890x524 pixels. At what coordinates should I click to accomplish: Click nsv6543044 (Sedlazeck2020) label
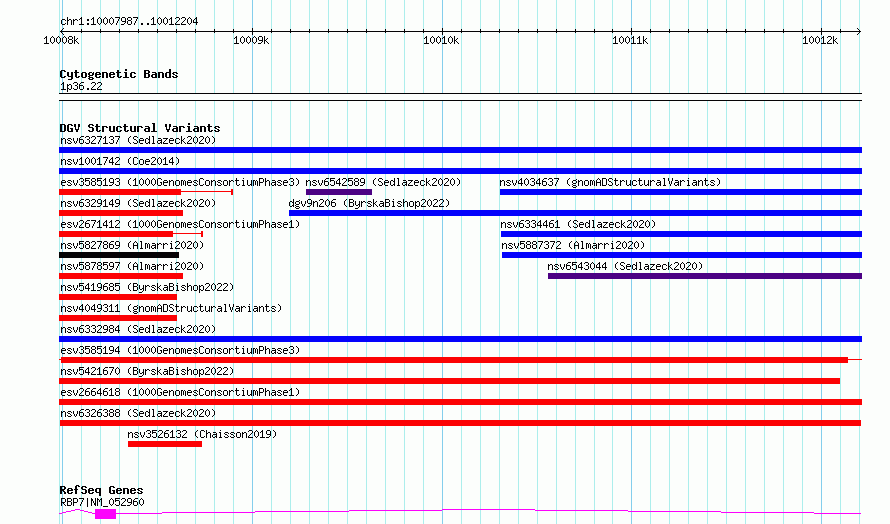pos(625,266)
